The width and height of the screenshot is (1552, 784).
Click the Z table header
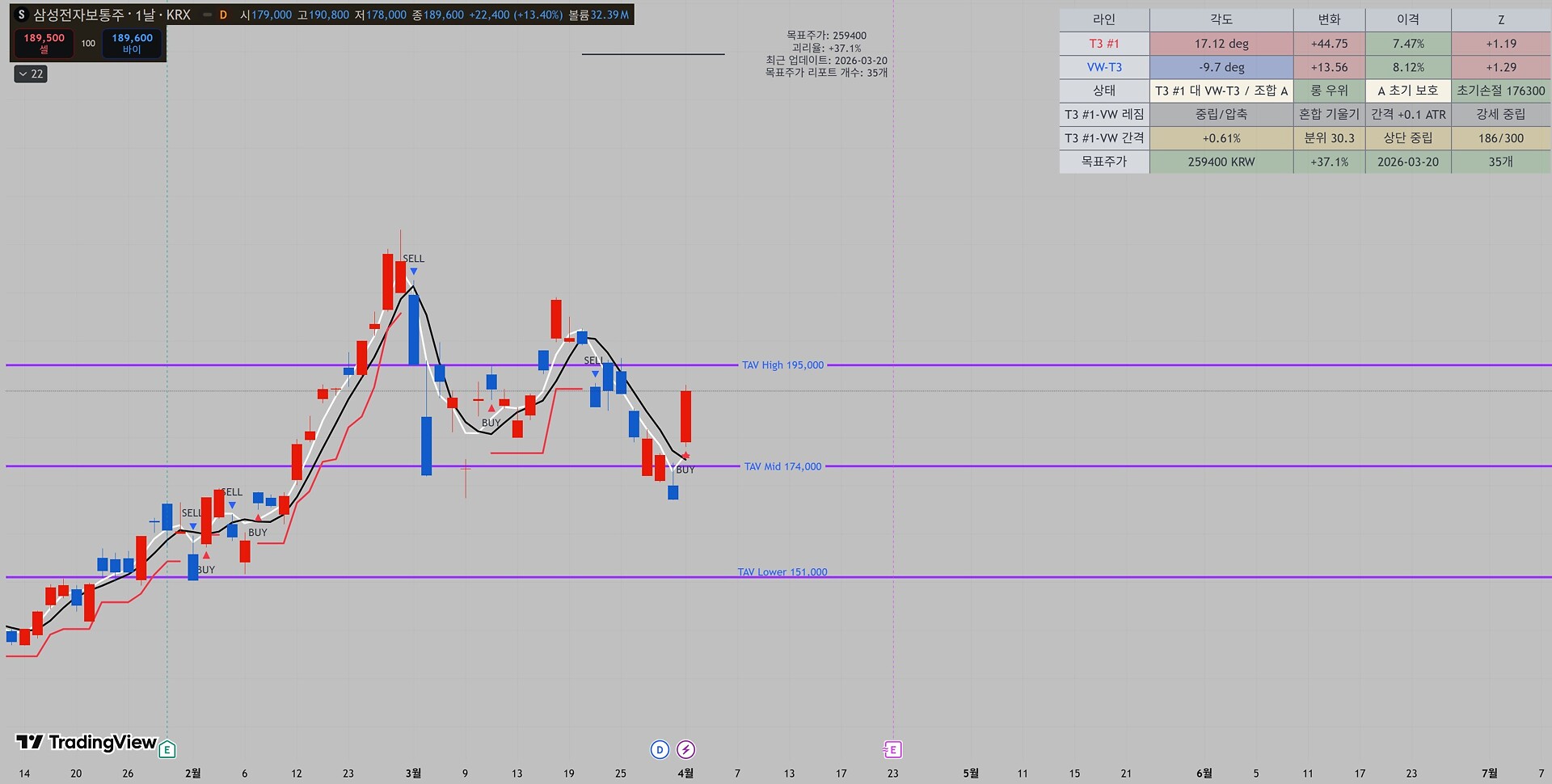(1501, 19)
